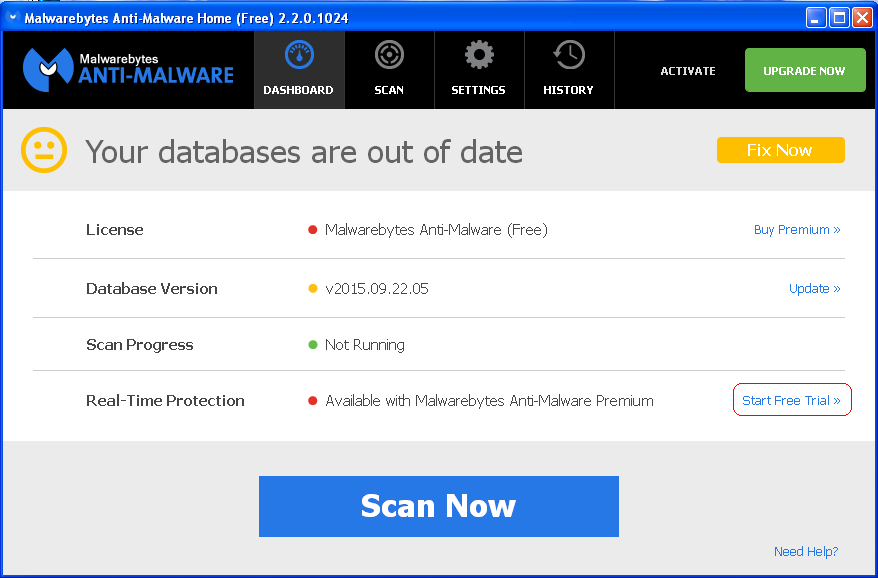Click the red dot beside License status
Viewport: 878px width, 578px height.
pyautogui.click(x=312, y=230)
